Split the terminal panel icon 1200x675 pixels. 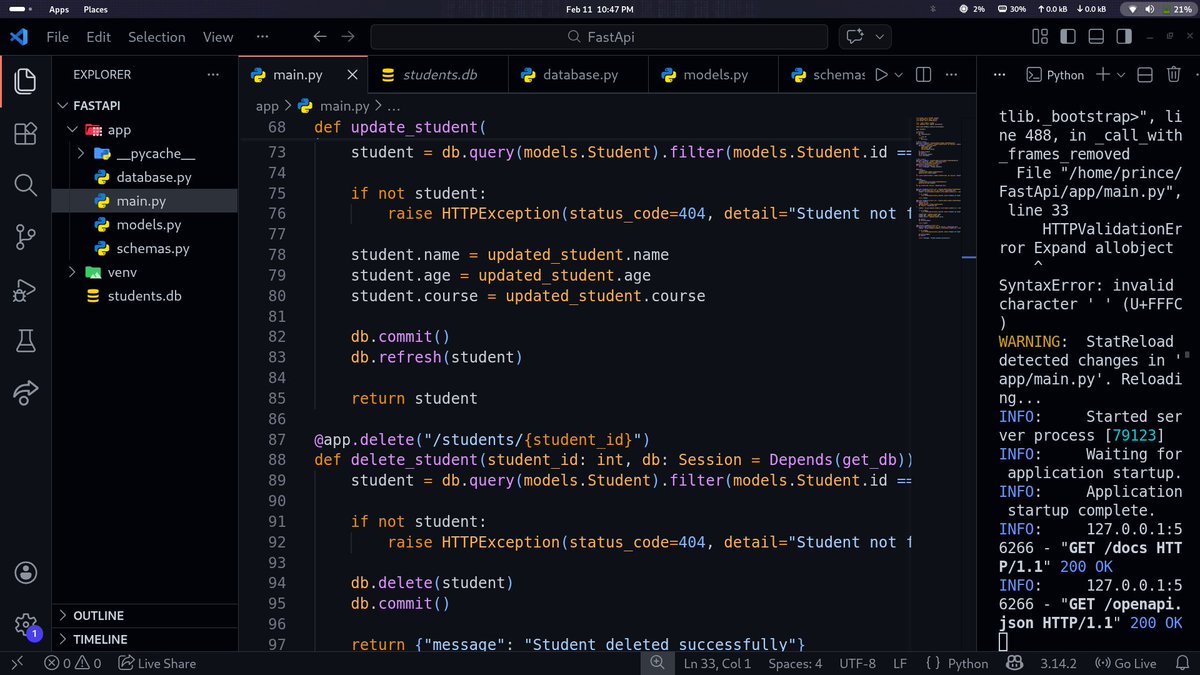pos(1146,75)
